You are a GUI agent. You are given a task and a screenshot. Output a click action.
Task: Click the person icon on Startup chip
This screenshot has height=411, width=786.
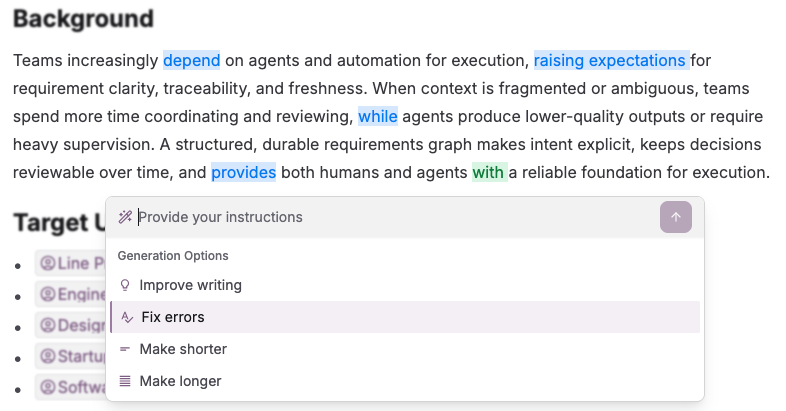[46, 357]
